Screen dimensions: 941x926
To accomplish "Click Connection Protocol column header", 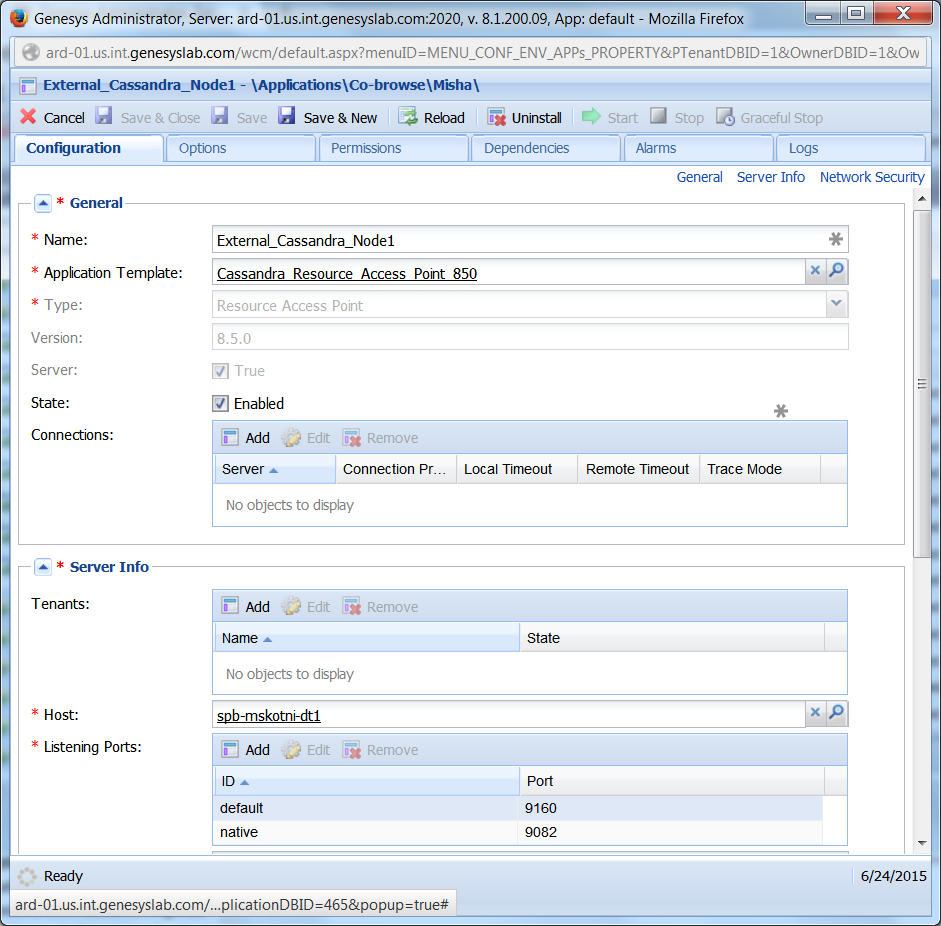I will [x=396, y=469].
